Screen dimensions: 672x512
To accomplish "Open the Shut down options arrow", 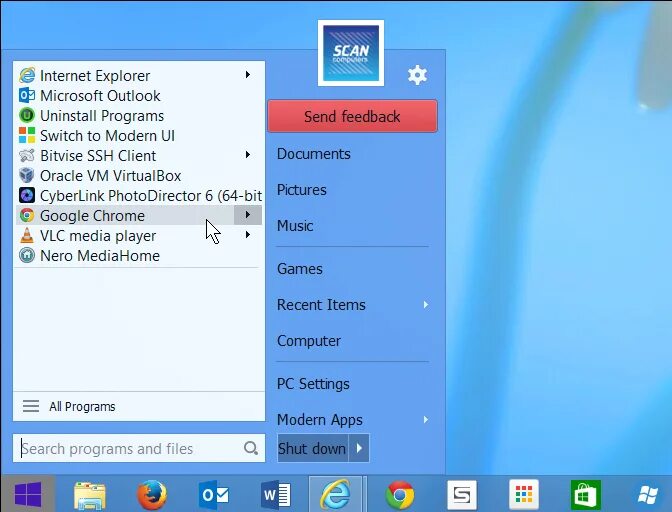I will 359,448.
